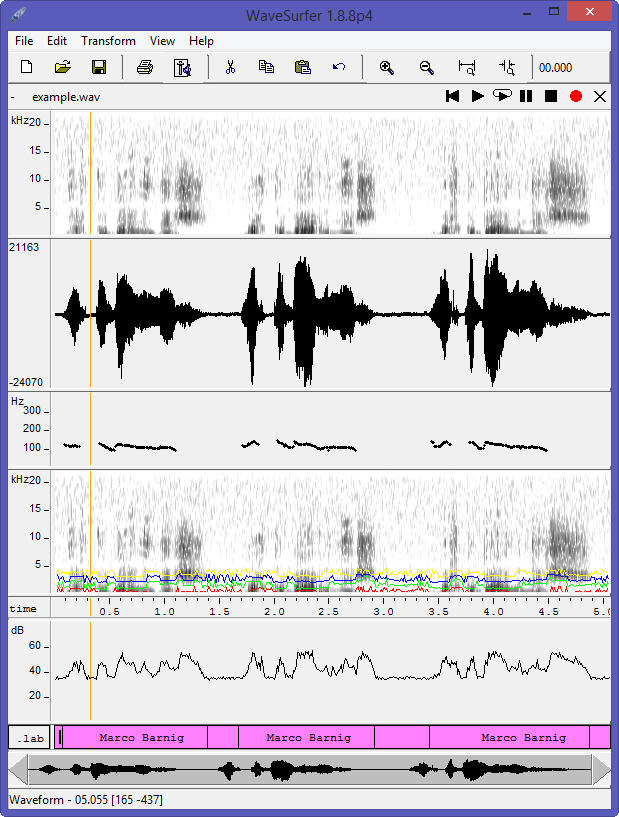Click the WaveSurfer title bar app icon

coord(19,15)
